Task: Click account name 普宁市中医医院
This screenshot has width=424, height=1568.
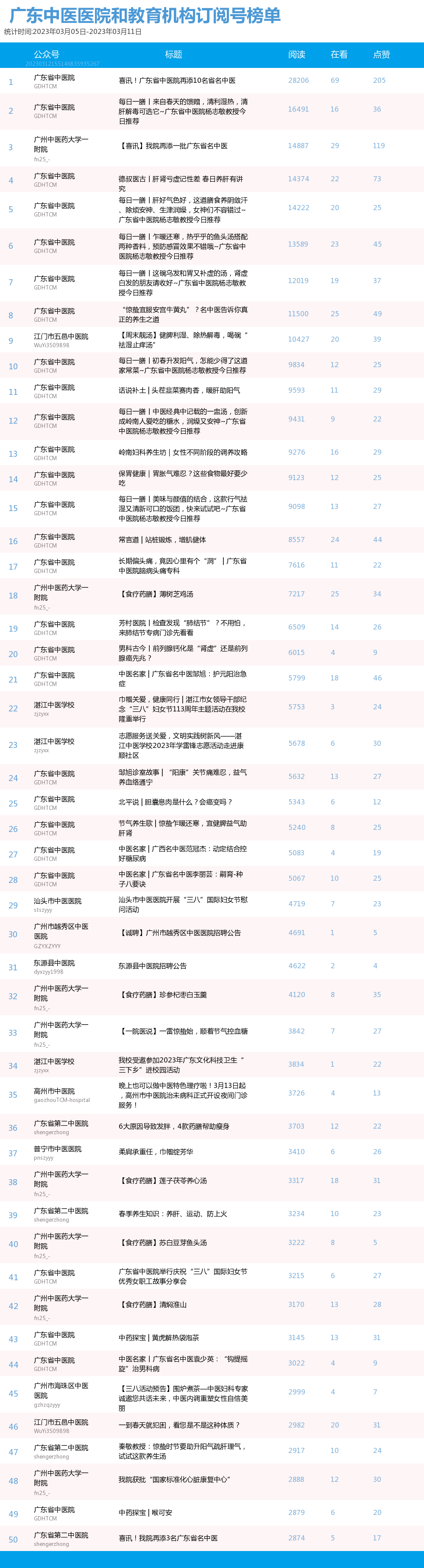Action: click(x=57, y=1149)
